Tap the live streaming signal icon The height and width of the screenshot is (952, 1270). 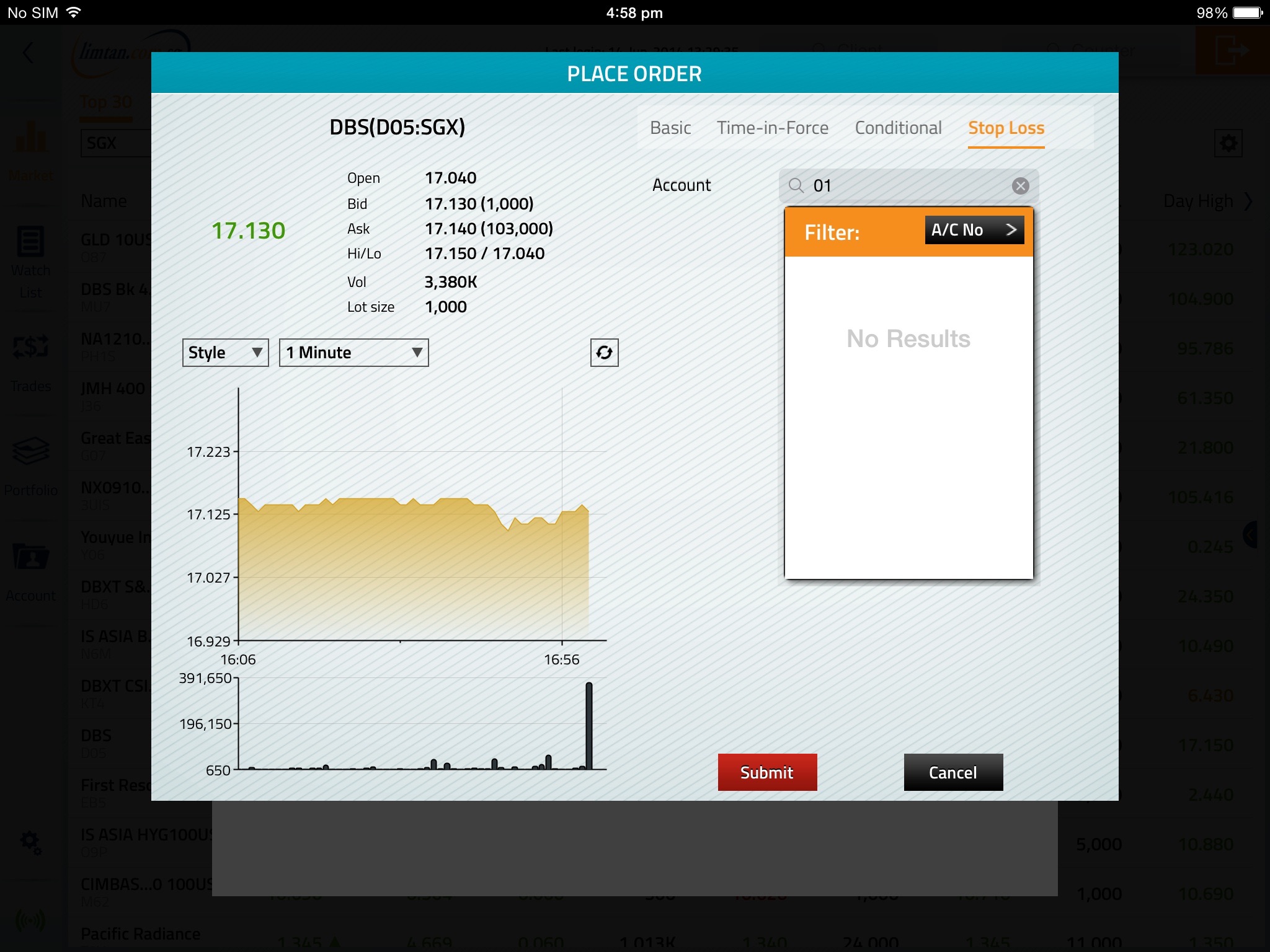click(x=30, y=920)
